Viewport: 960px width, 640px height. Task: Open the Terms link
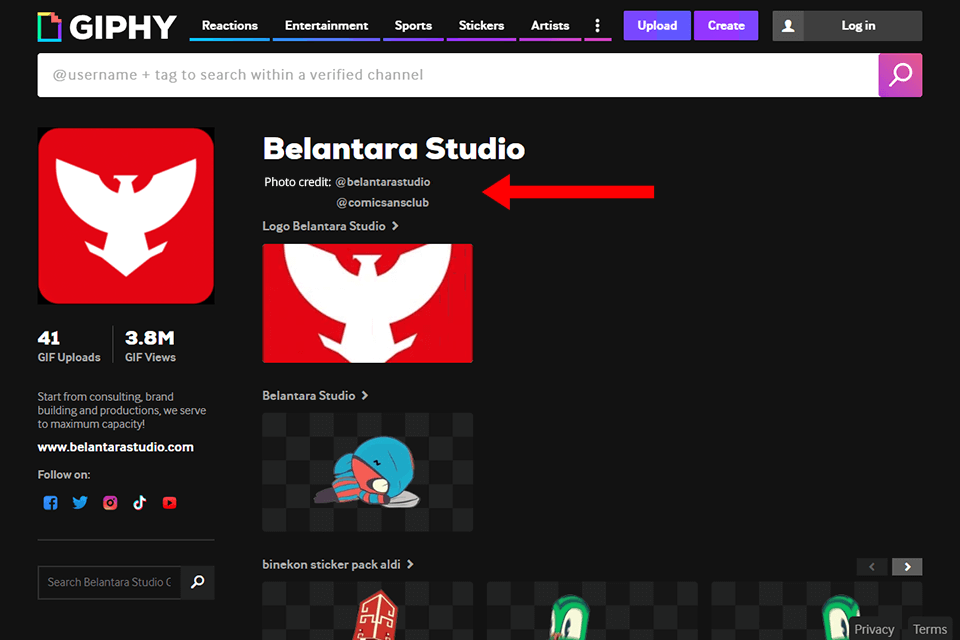click(x=930, y=629)
